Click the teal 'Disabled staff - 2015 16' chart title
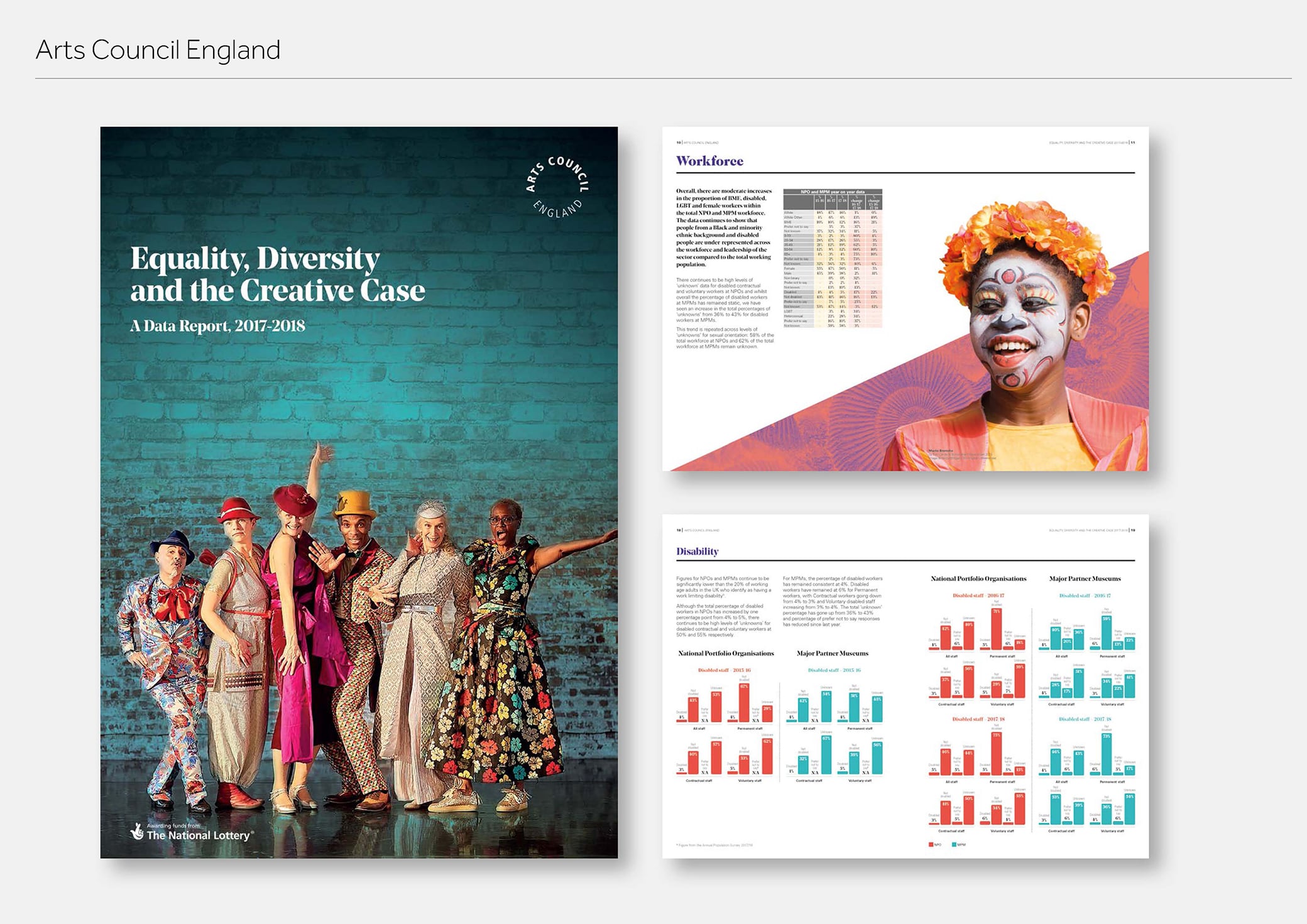 pyautogui.click(x=834, y=670)
